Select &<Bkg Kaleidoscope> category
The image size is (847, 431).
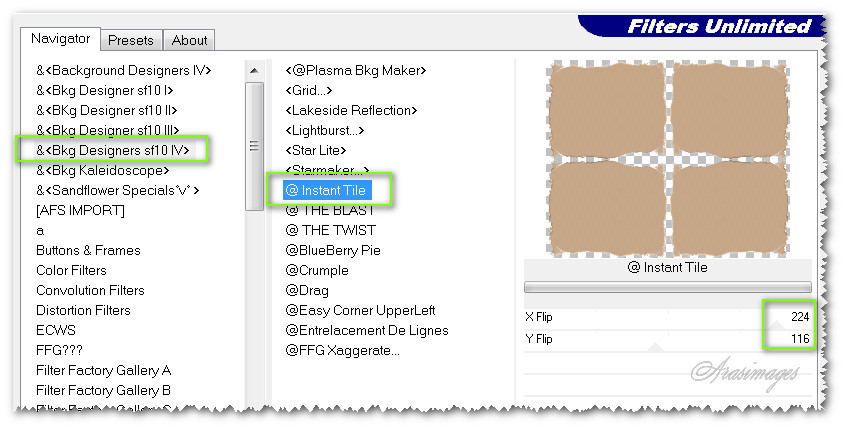[103, 170]
